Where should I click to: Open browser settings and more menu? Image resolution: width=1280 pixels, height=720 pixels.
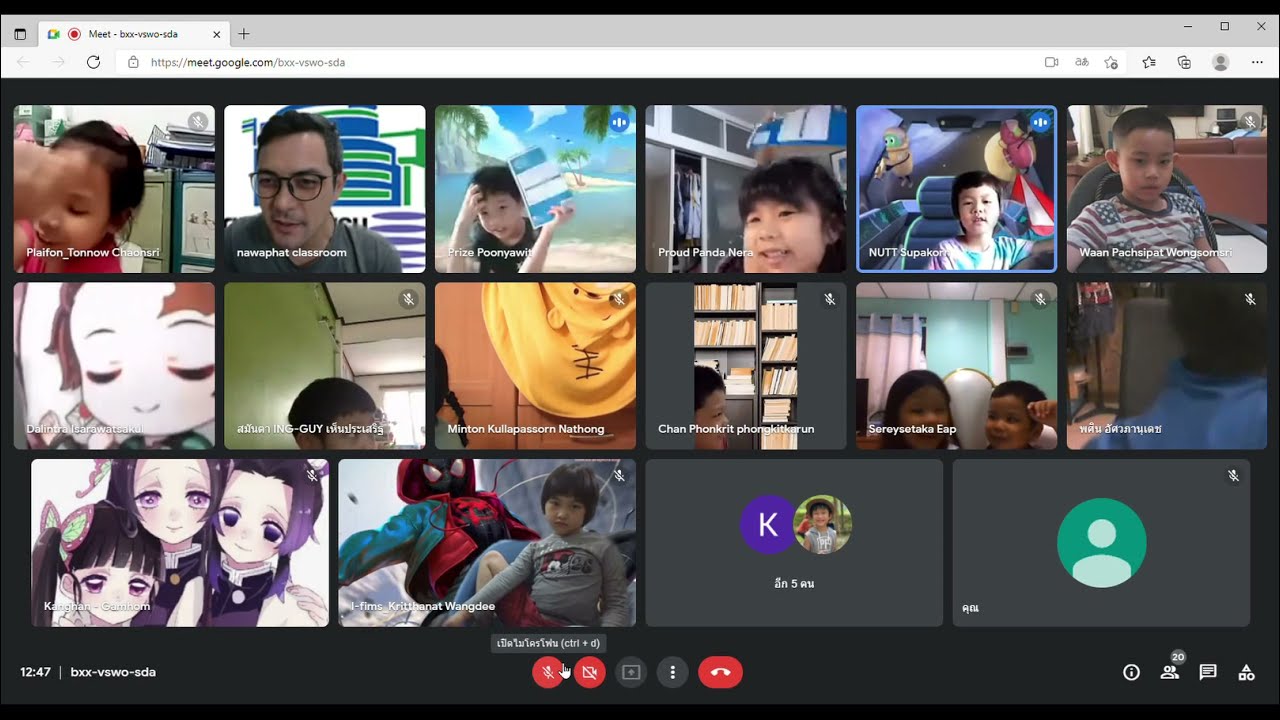pos(1257,62)
